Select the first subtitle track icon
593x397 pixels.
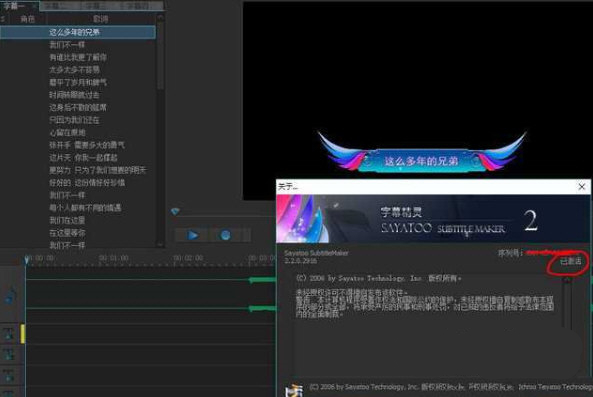[9, 333]
